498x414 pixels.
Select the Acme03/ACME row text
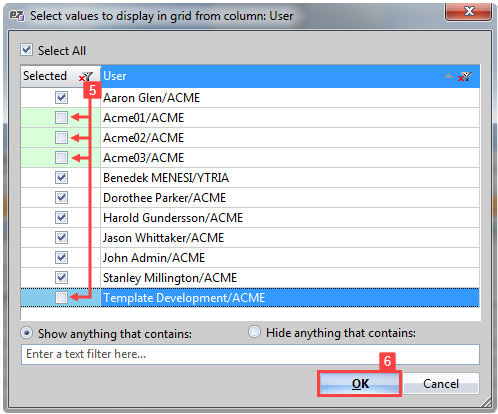tap(144, 158)
